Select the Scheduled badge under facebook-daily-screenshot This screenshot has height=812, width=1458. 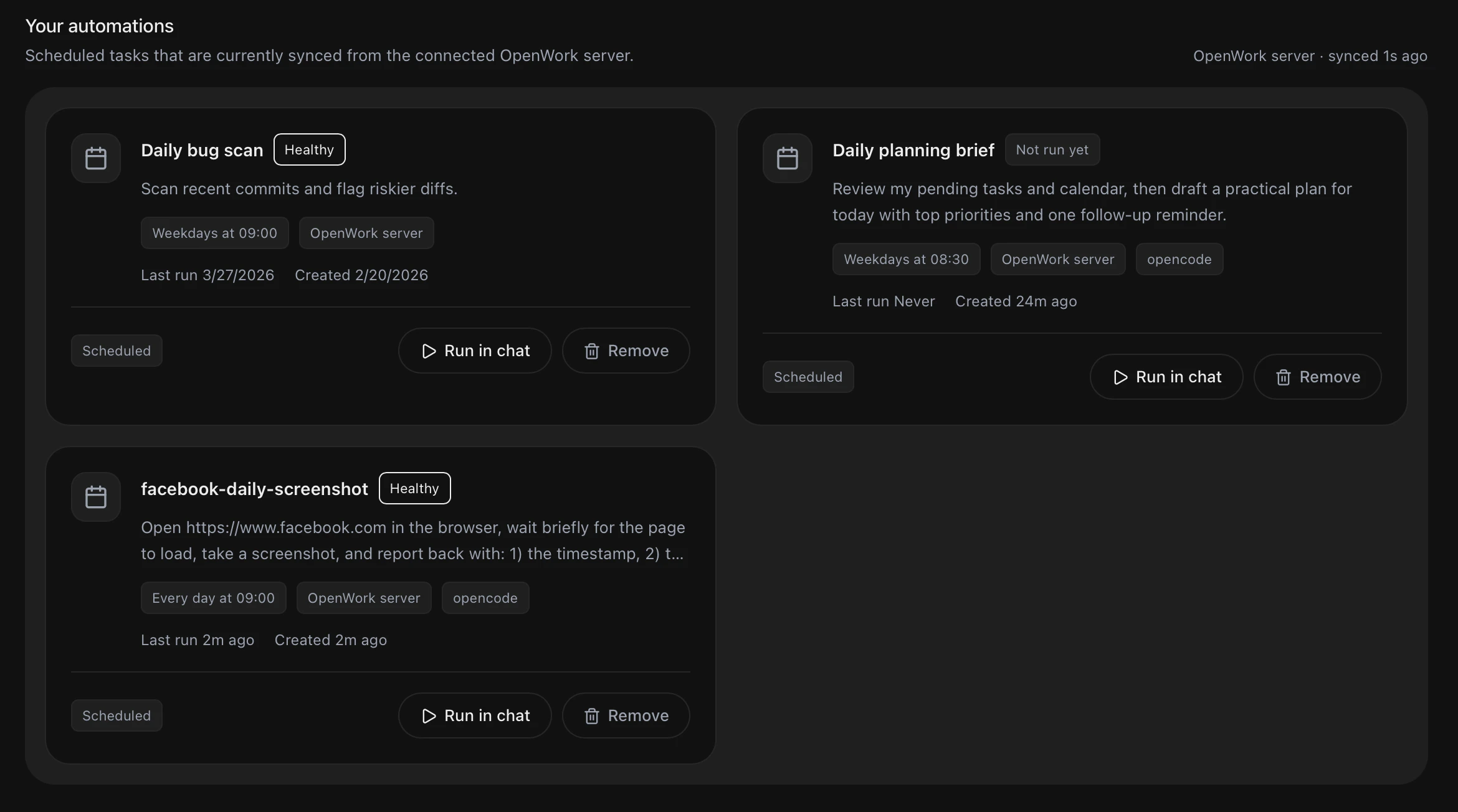click(x=116, y=715)
